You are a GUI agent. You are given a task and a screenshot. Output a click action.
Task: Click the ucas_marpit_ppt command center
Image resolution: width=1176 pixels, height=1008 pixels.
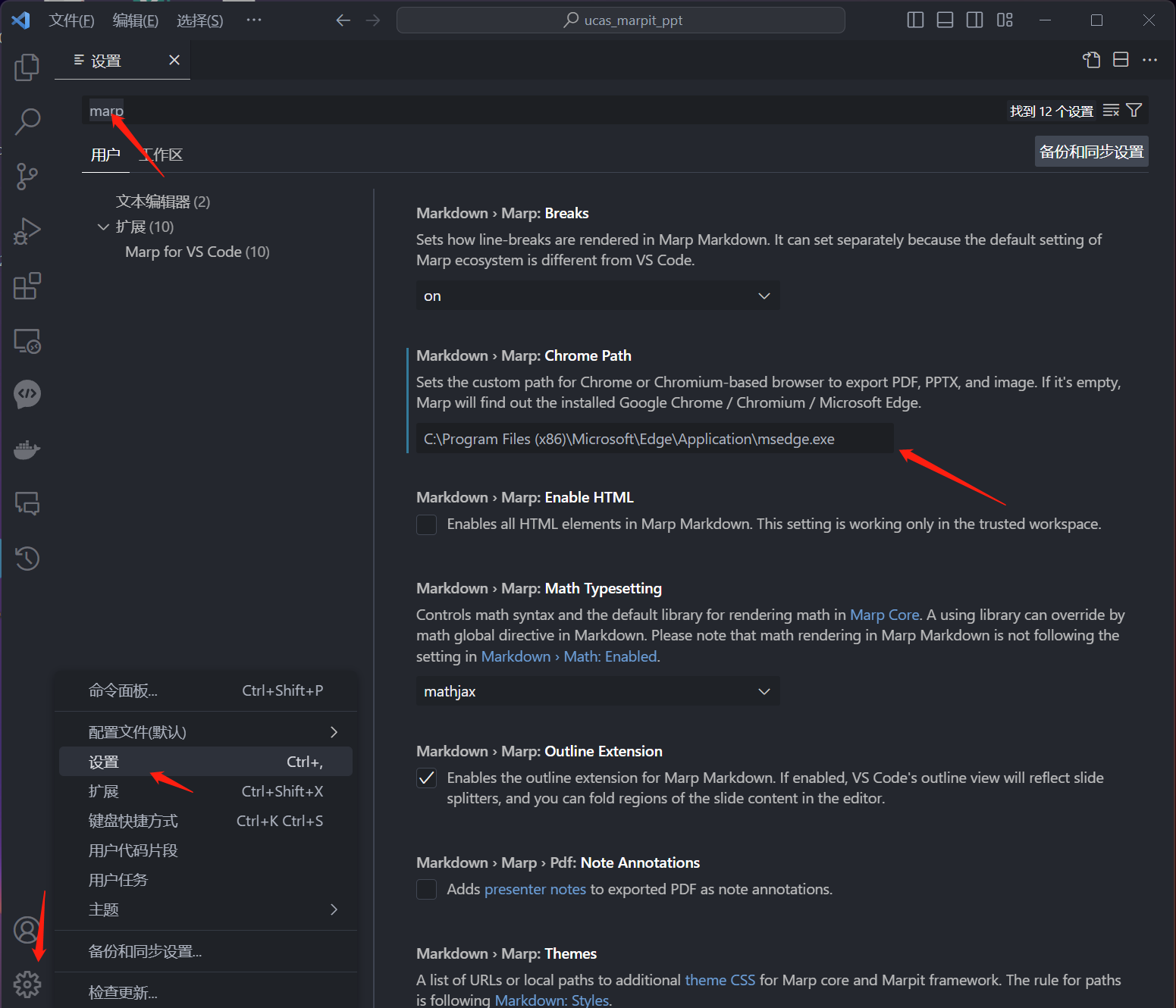(x=620, y=20)
